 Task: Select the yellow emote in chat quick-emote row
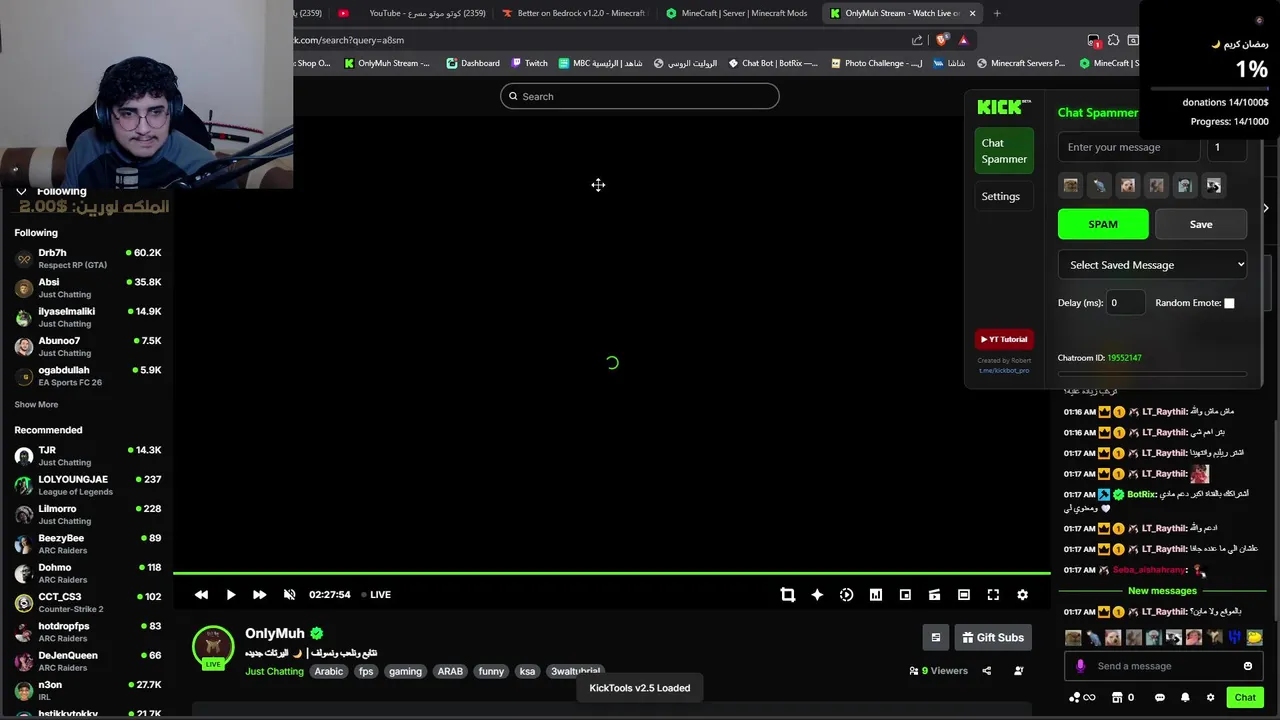pyautogui.click(x=1255, y=637)
